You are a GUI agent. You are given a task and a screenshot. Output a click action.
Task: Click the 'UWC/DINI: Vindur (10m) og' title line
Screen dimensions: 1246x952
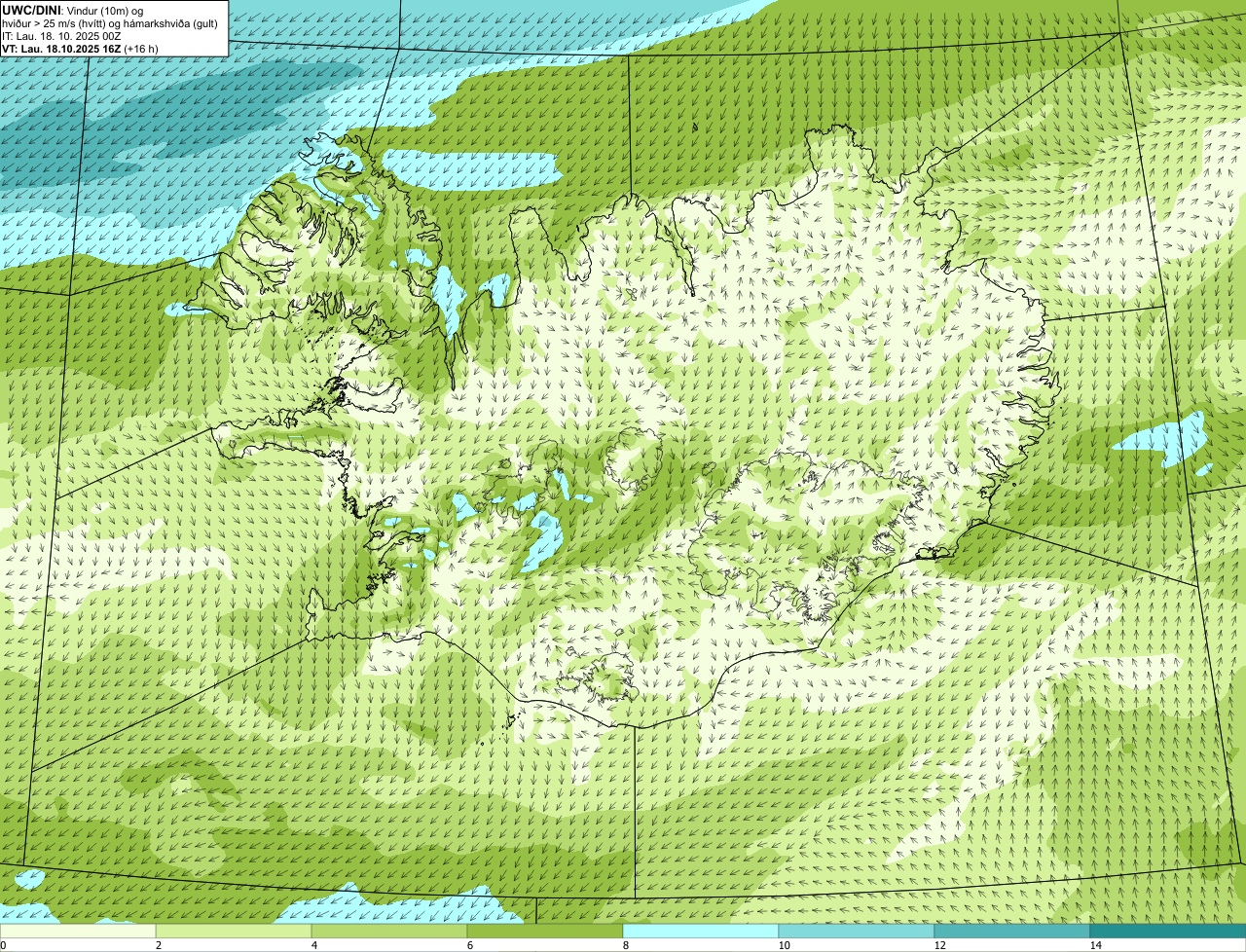[x=73, y=10]
